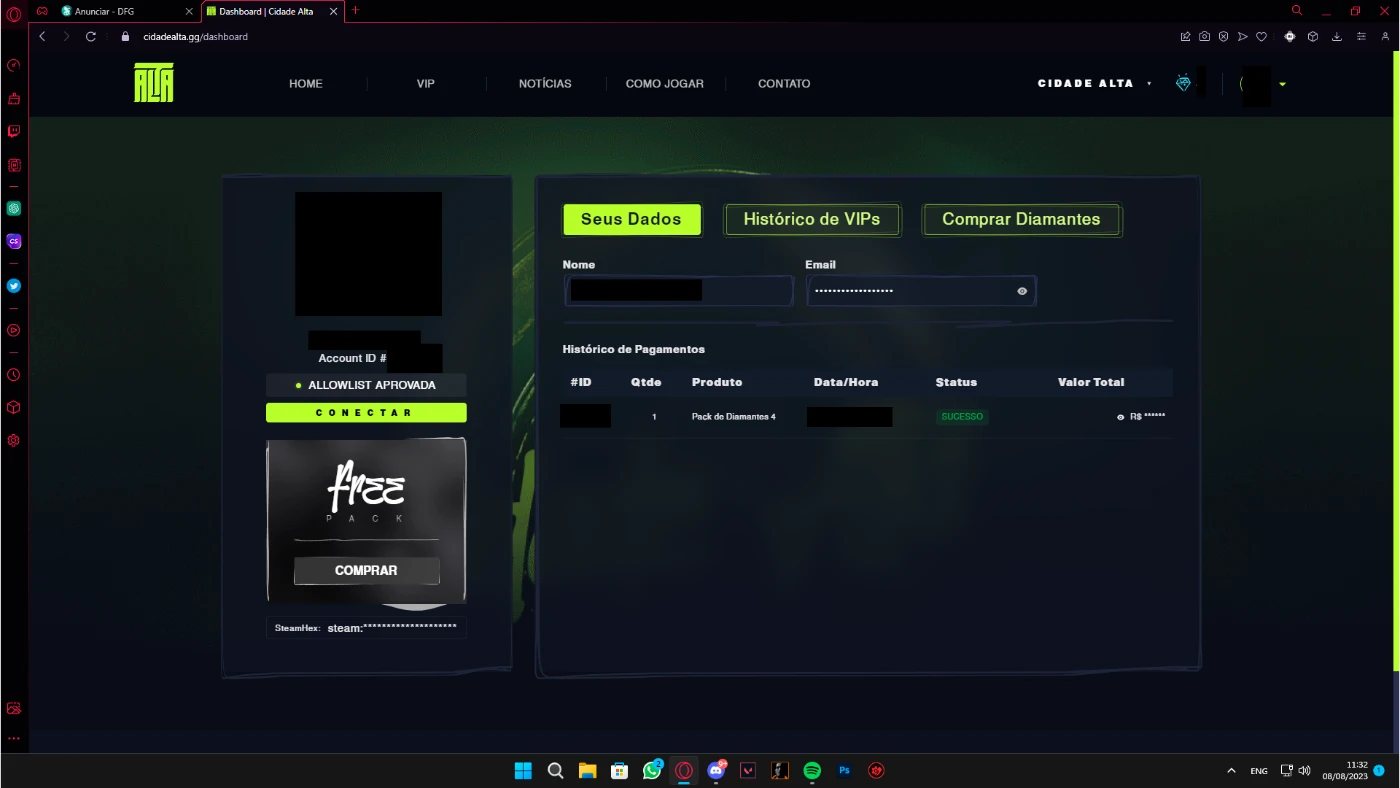Click the SUCESSO status badge
Image resolution: width=1400 pixels, height=788 pixels.
(962, 417)
